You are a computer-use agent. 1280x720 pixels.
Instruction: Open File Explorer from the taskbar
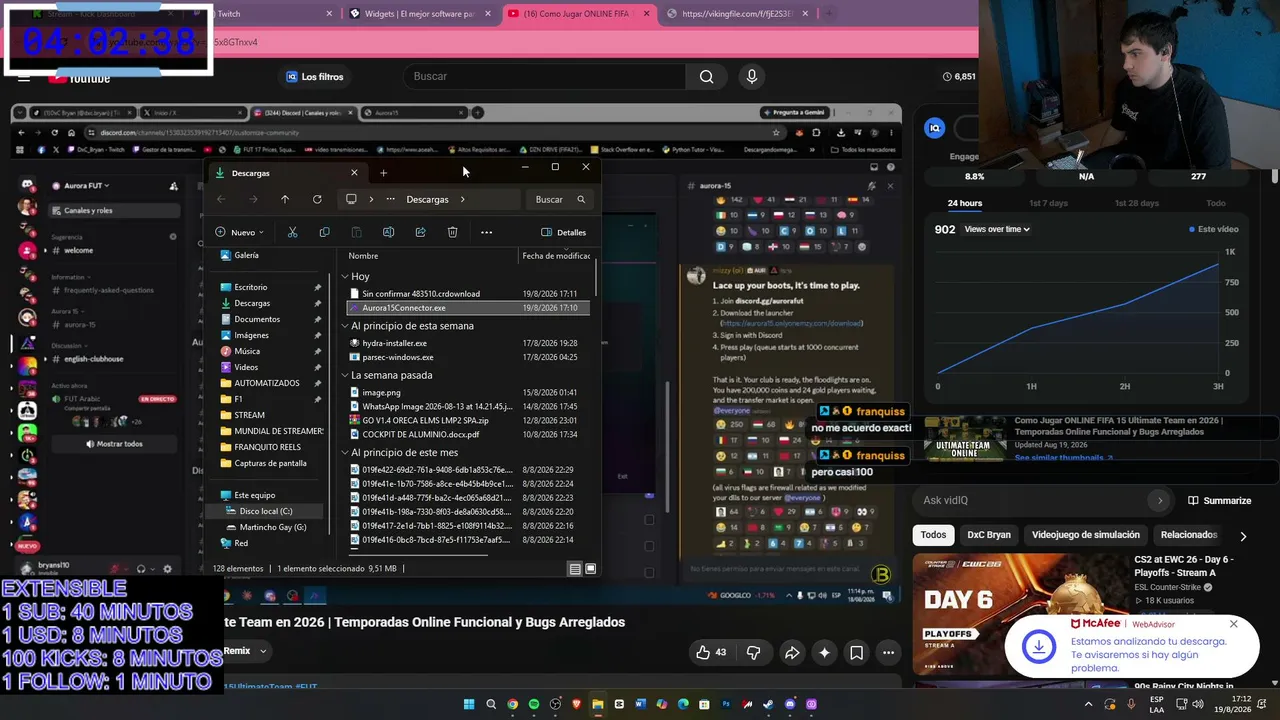coord(598,704)
